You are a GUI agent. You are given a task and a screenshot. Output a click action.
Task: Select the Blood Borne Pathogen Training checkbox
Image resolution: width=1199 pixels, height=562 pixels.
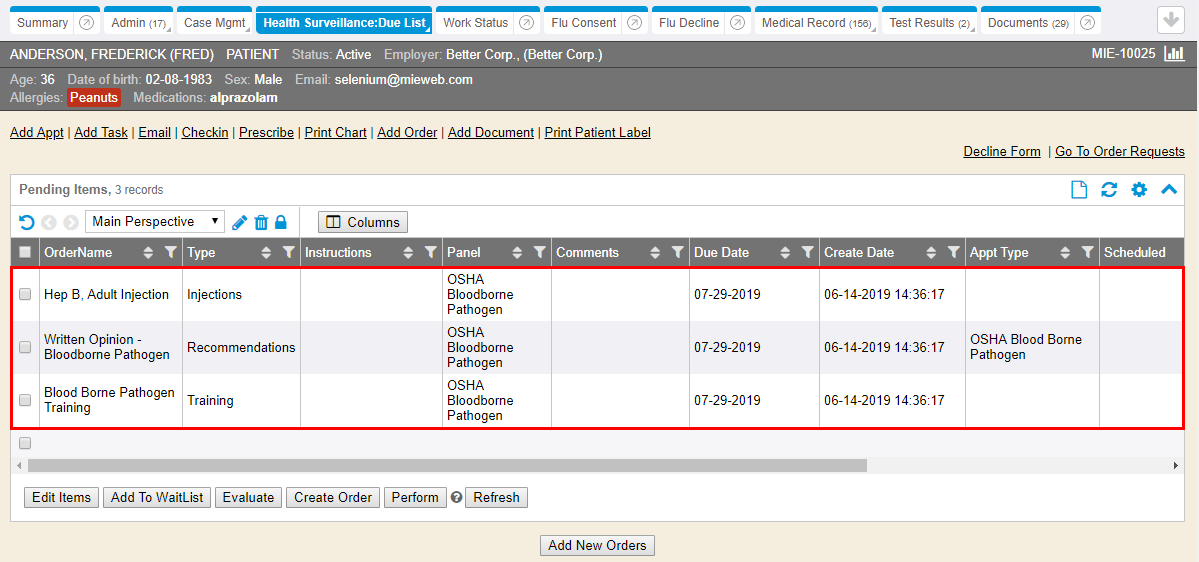[x=25, y=400]
